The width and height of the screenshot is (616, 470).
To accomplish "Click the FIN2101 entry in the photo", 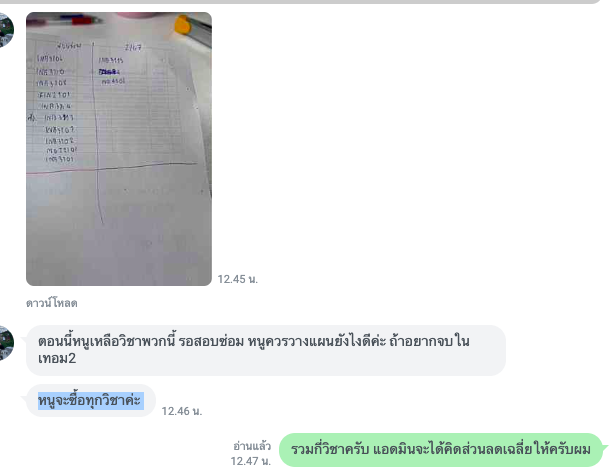I will [54, 95].
